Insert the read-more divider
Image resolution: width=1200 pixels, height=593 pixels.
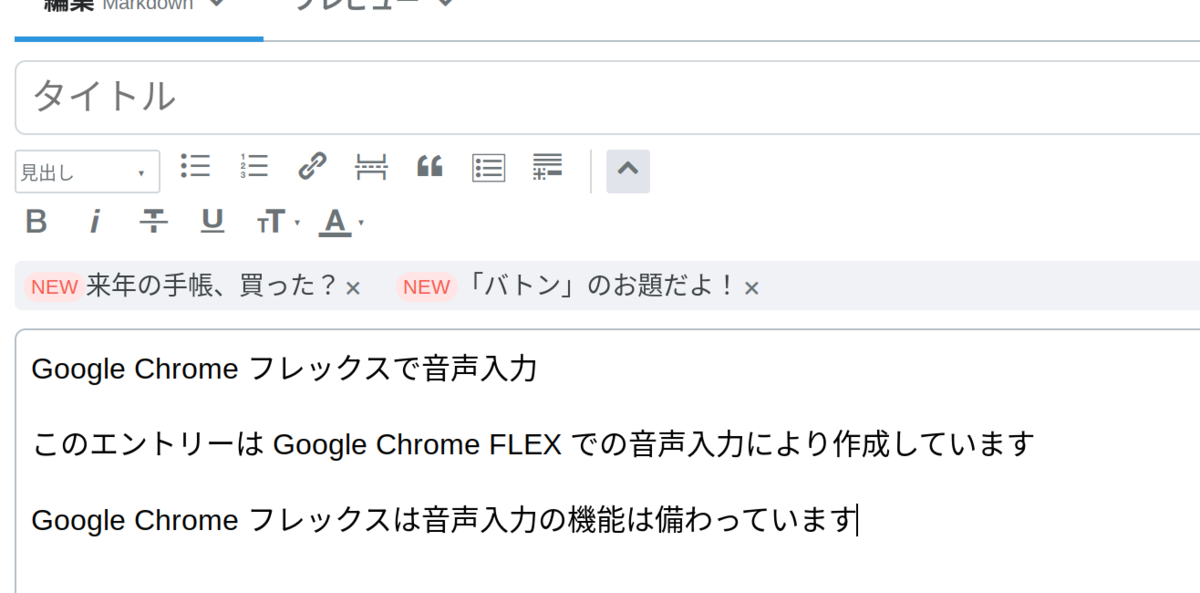pos(371,167)
